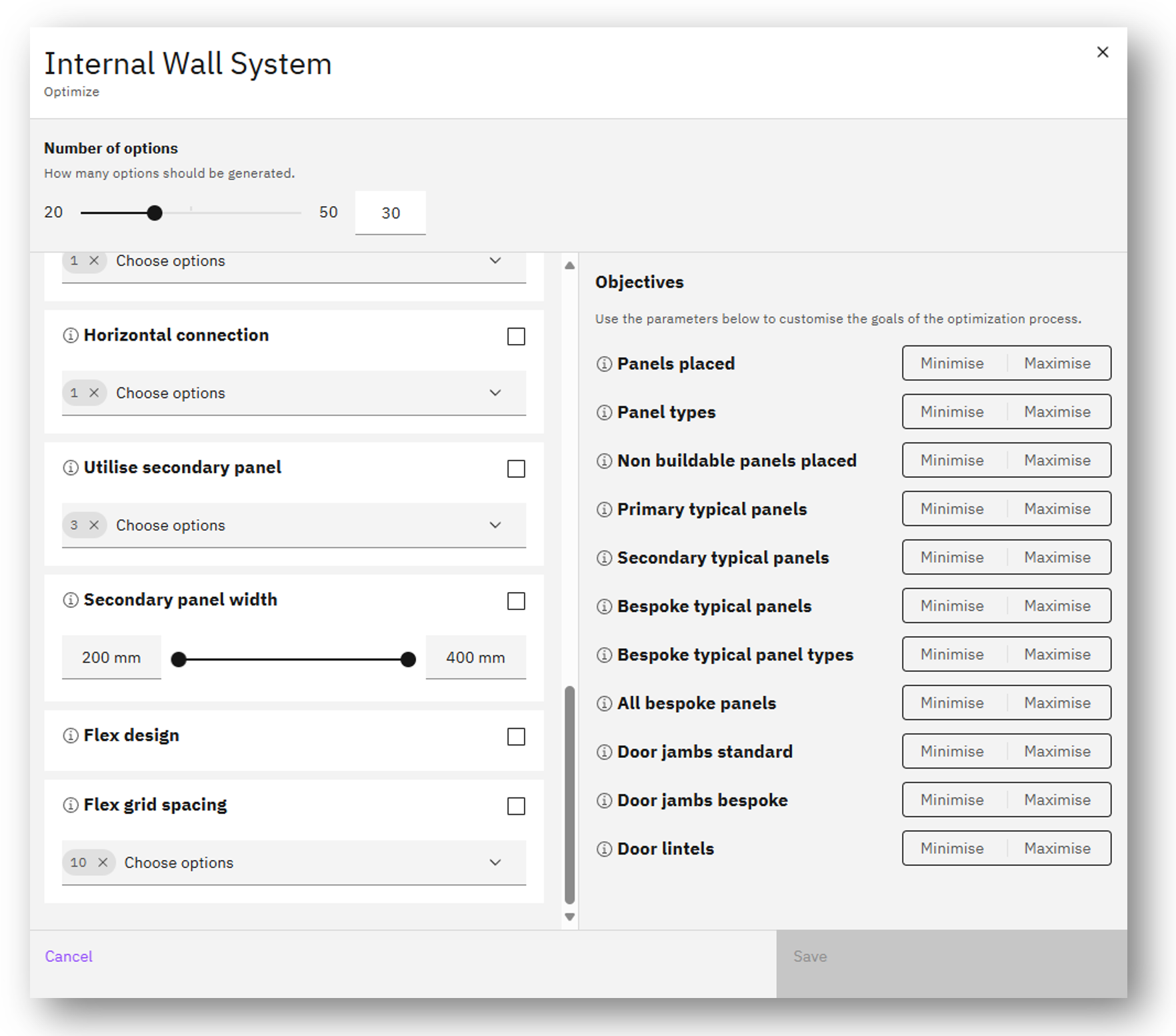The image size is (1176, 1036).
Task: Click info icon beside Door jambs bespoke
Action: coord(604,801)
